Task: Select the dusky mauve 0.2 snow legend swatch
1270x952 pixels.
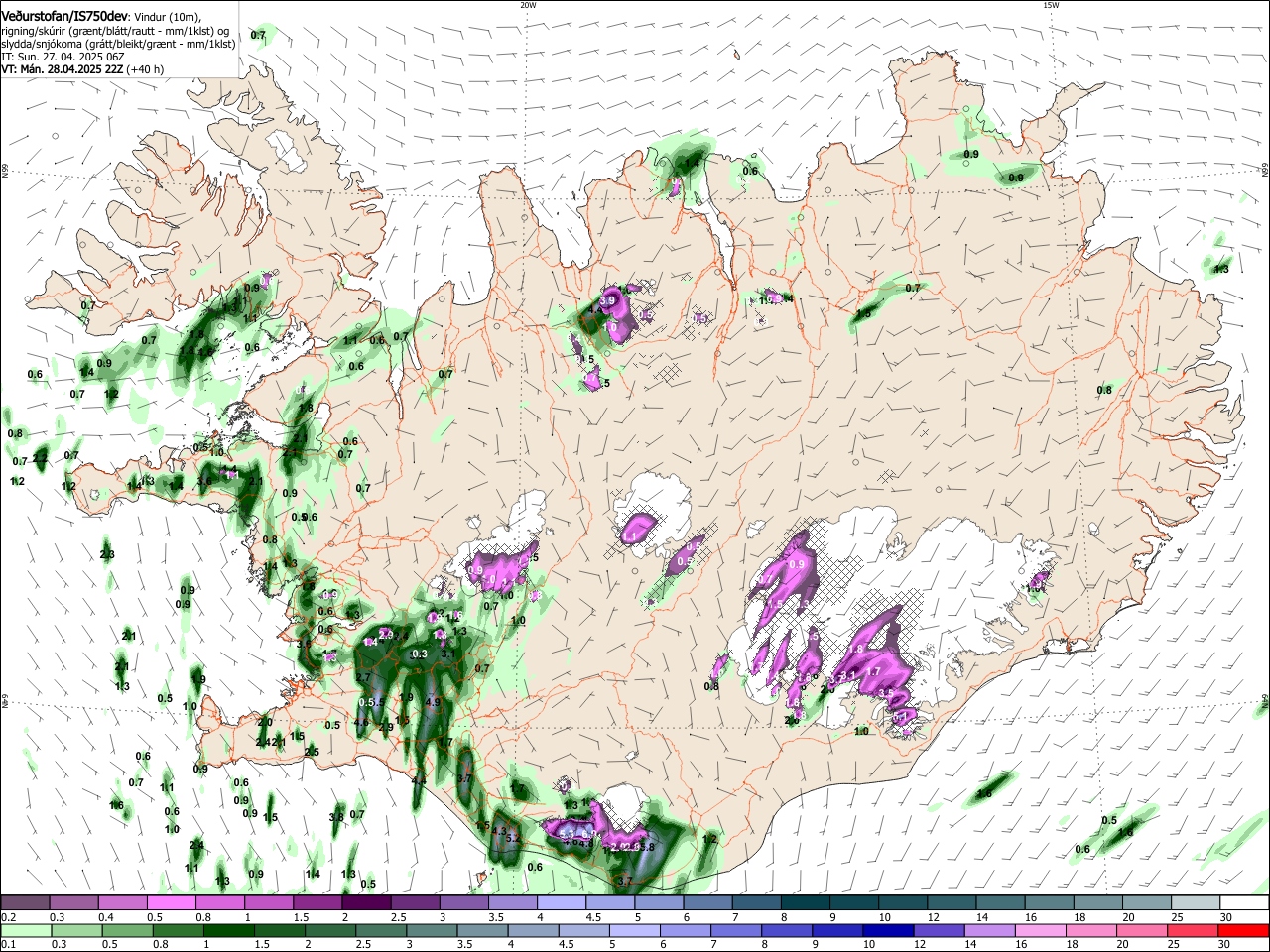Action: click(26, 902)
